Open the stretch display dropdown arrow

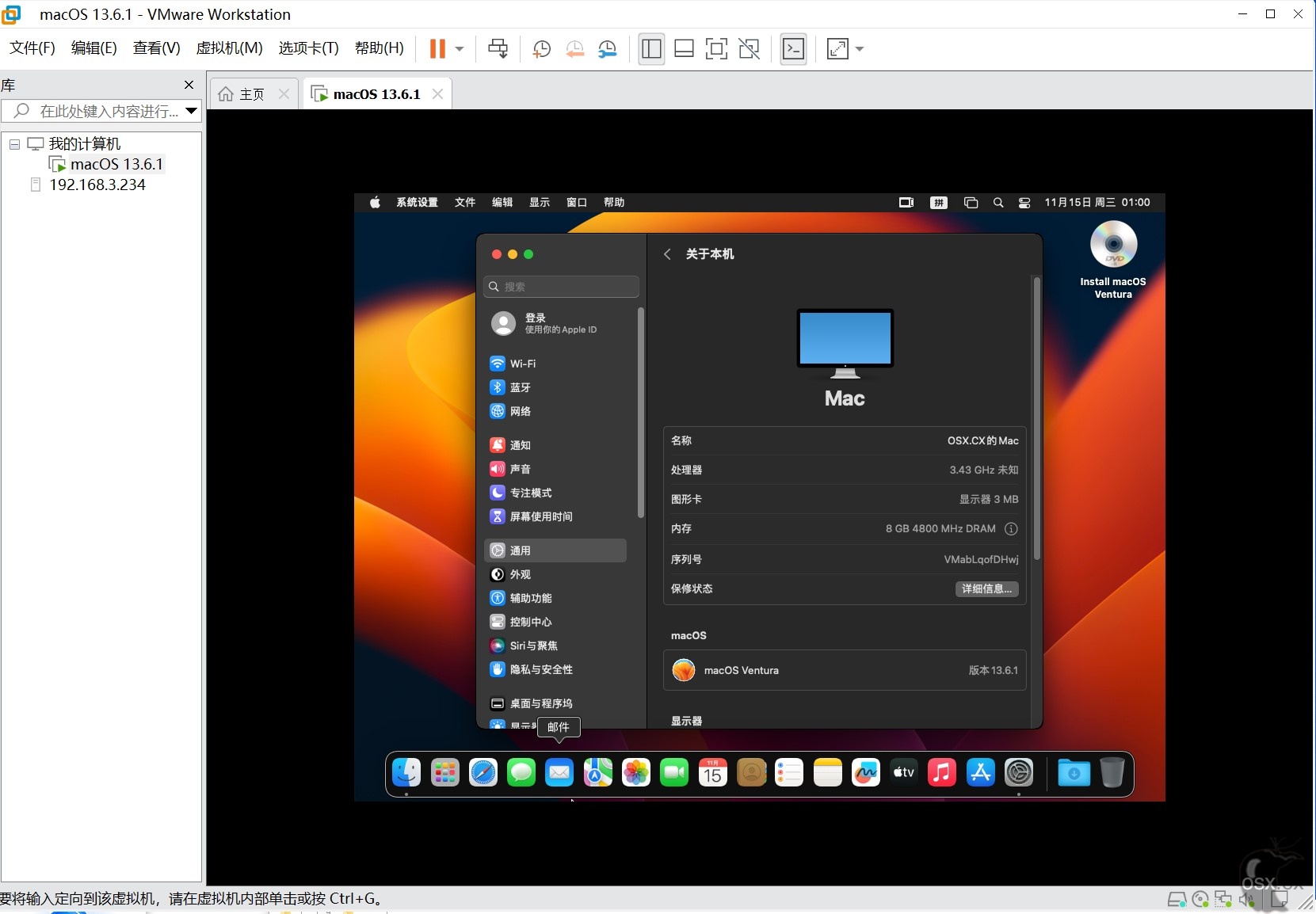[860, 49]
